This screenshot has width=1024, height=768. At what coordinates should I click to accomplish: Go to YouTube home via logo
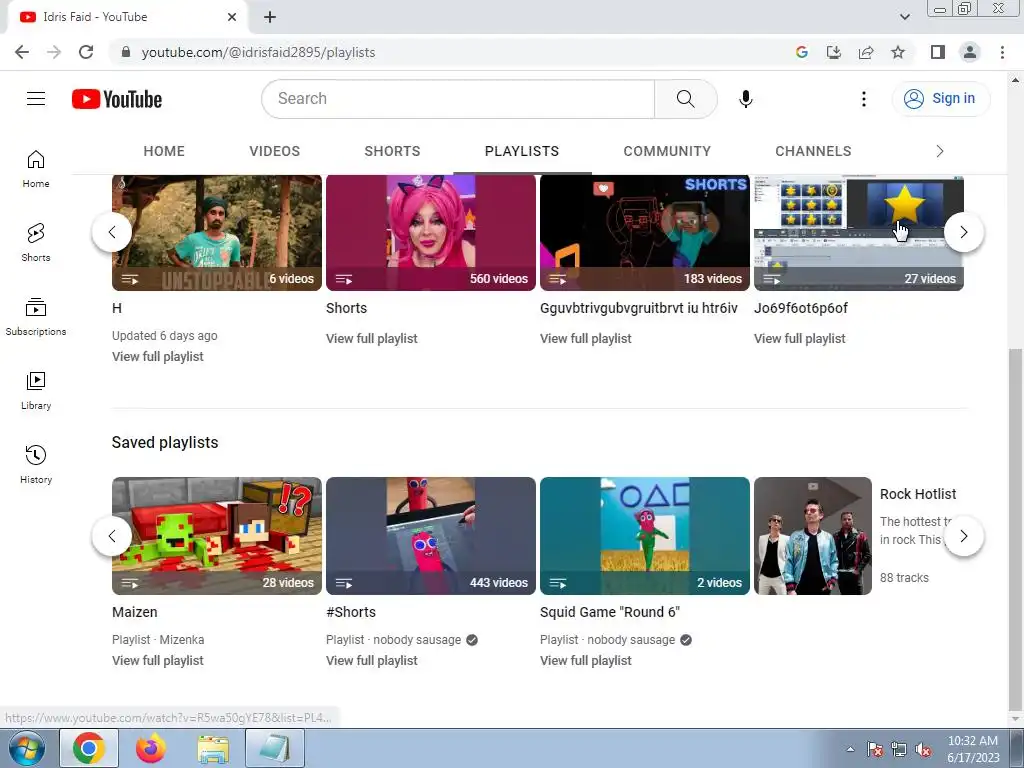pyautogui.click(x=117, y=99)
